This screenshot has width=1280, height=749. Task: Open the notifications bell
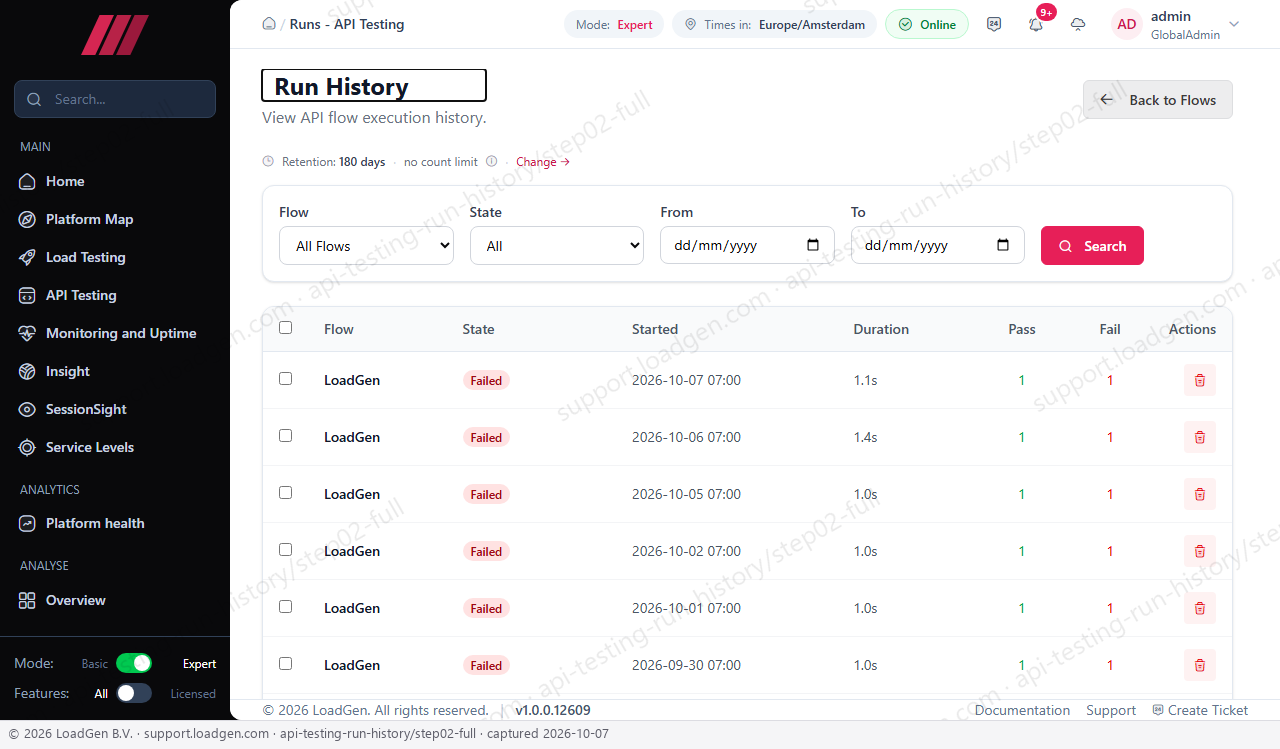(x=1036, y=25)
